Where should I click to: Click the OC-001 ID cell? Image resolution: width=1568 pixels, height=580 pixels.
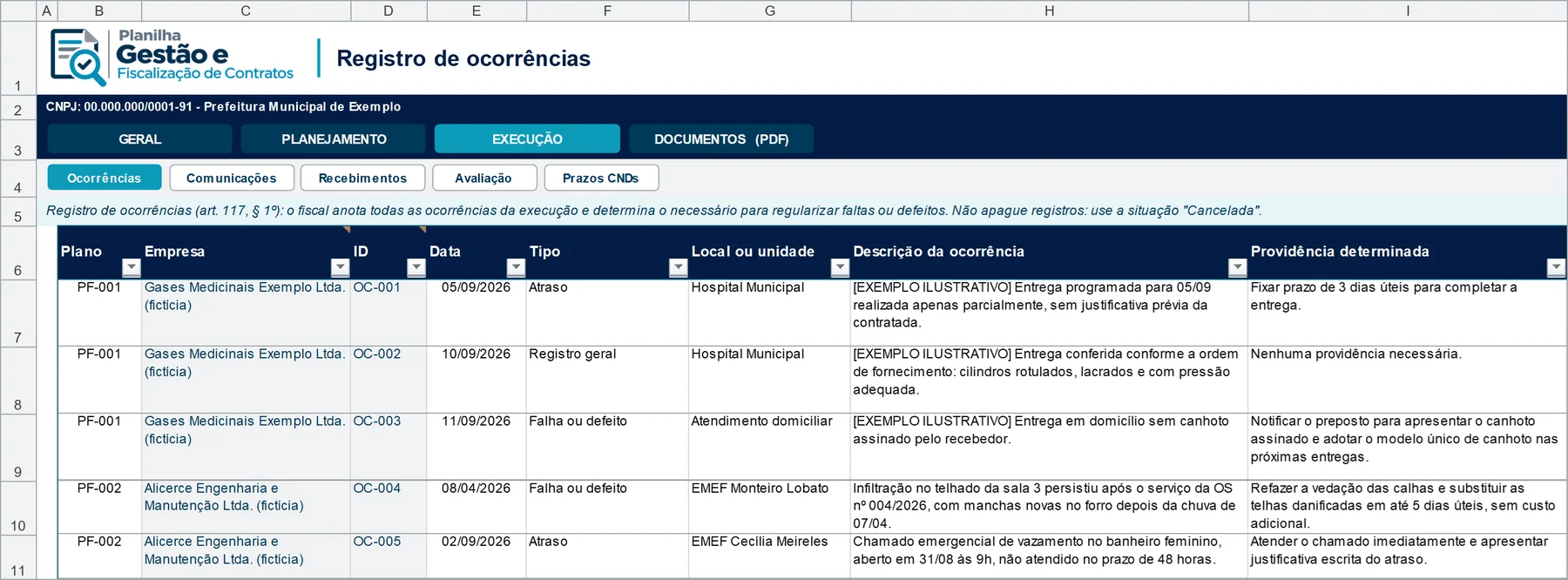point(389,313)
